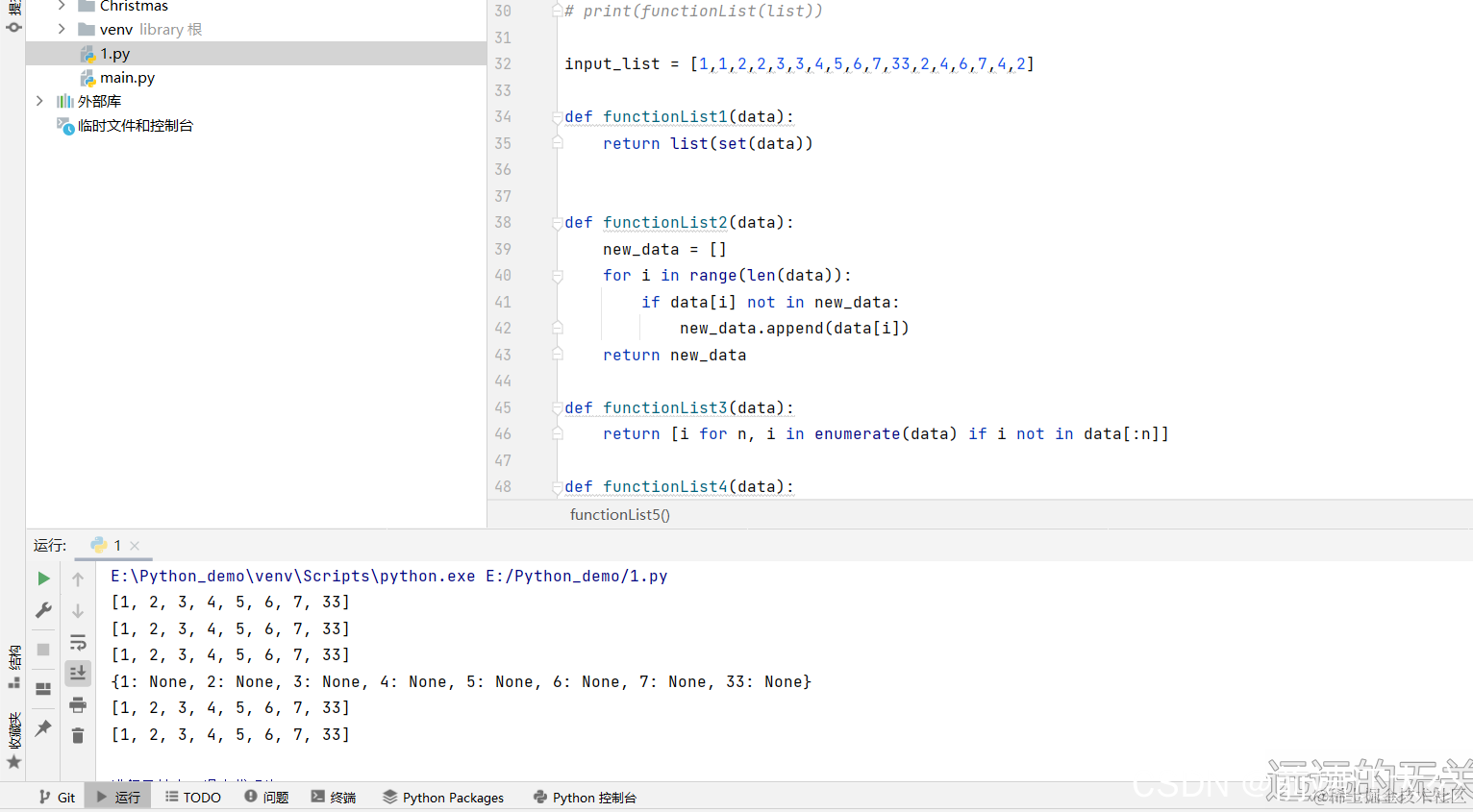Close the run tab 1
Image resolution: width=1473 pixels, height=812 pixels.
pyautogui.click(x=135, y=546)
